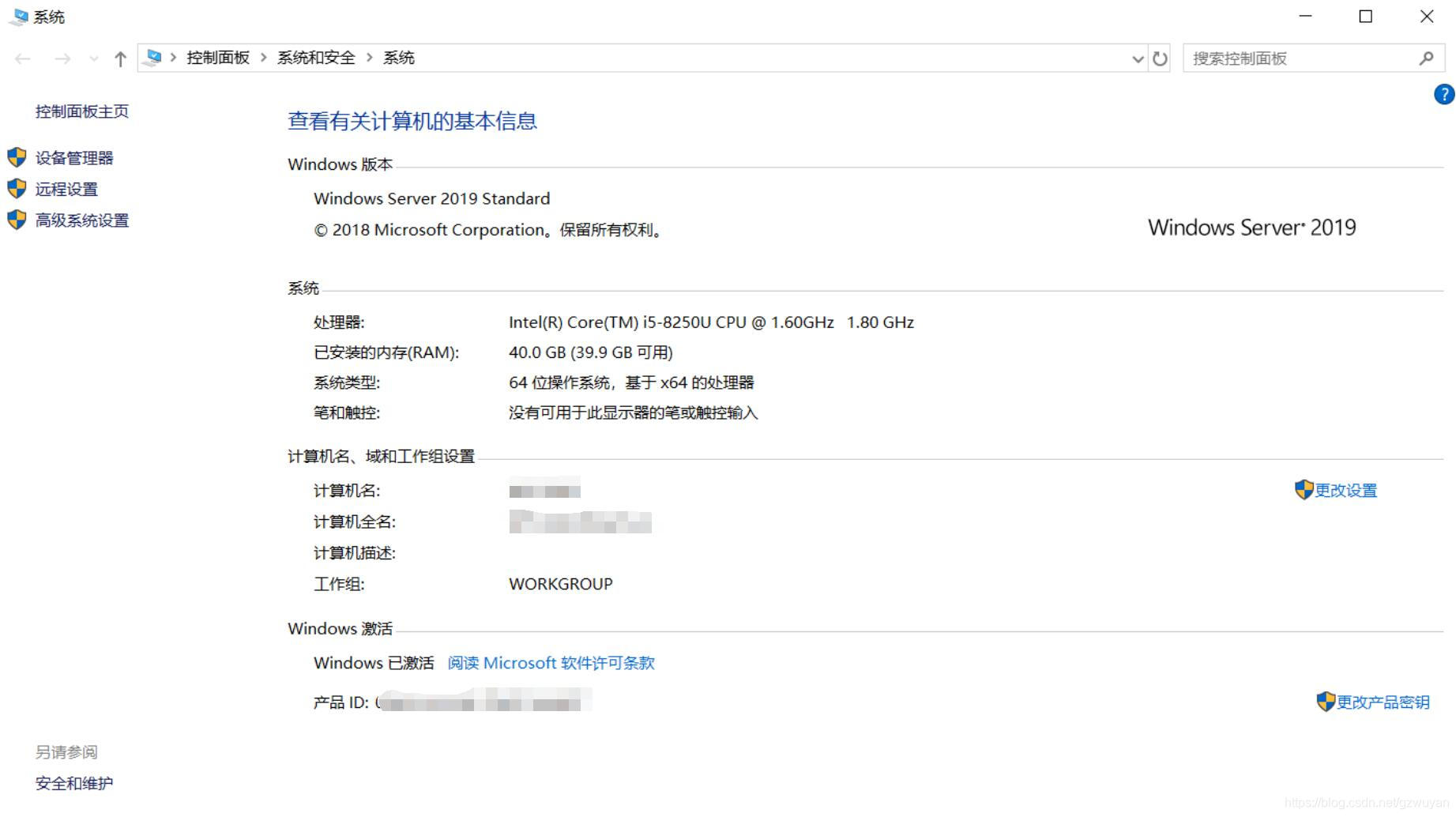Go up one level with the up arrow
Viewport: 1456px width, 817px height.
[x=120, y=58]
